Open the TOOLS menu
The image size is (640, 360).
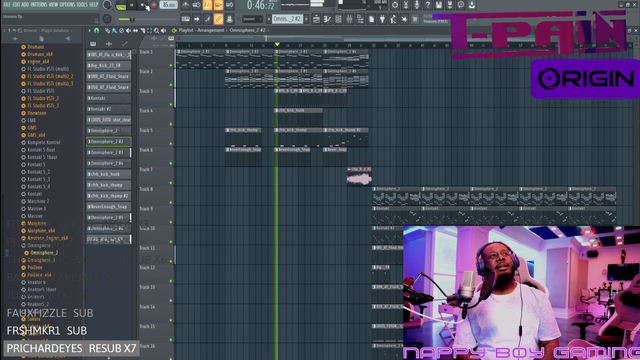82,4
